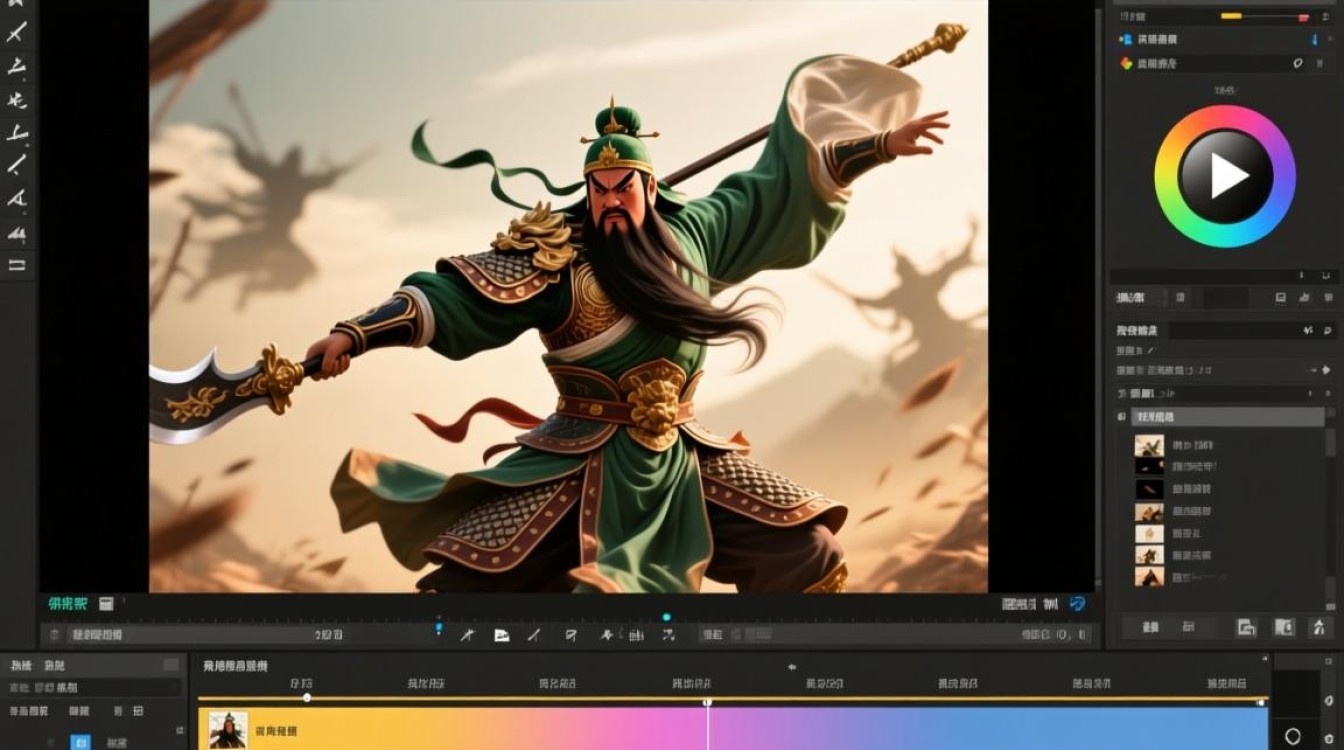Click the warrior thumbnail on the timeline clip

tap(228, 730)
